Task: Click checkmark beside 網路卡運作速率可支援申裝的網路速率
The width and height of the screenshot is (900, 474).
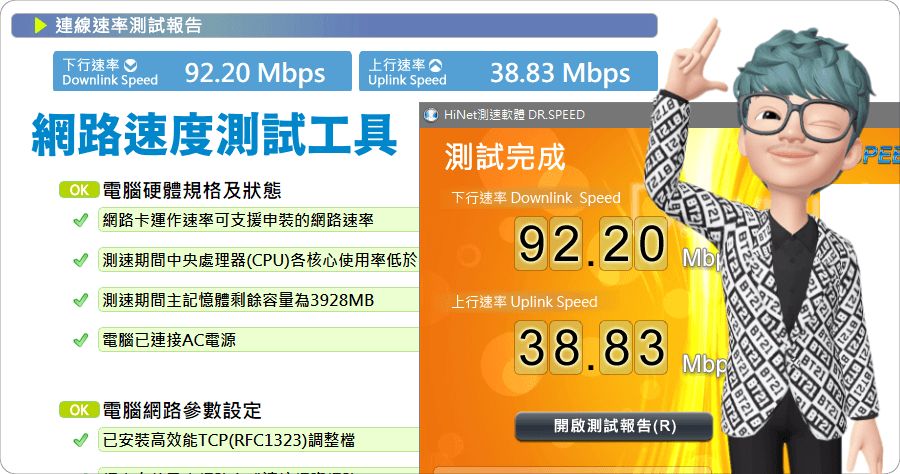Action: [x=81, y=220]
